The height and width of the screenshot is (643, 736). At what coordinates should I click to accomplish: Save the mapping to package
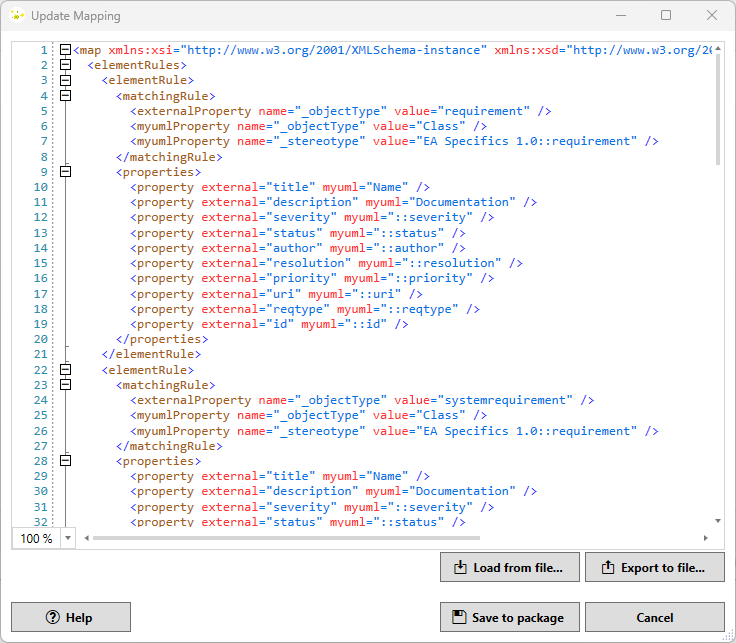[509, 618]
